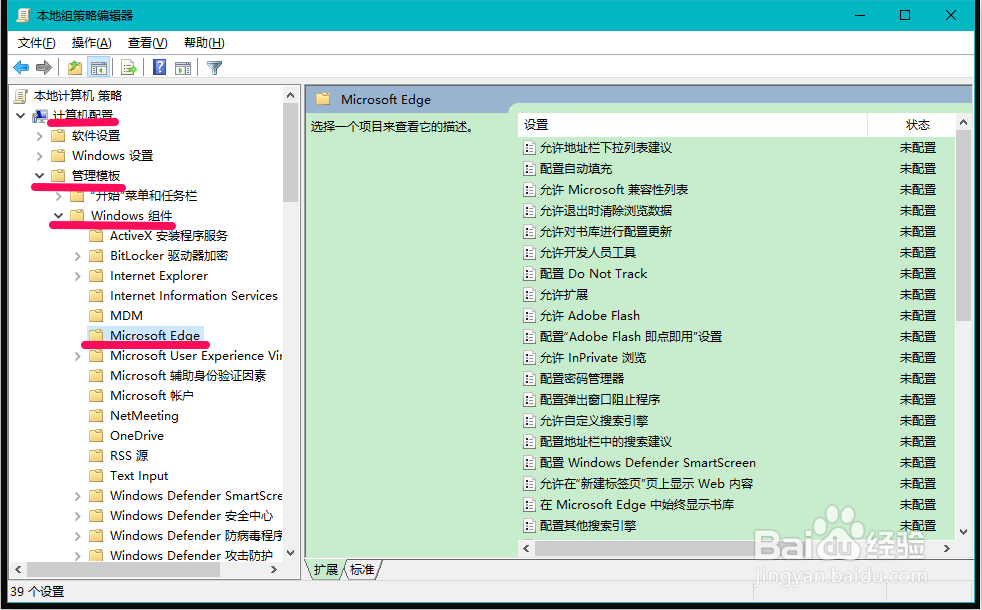This screenshot has height=610, width=982.
Task: Click the scroll icon of 本地计算机 策略
Action: click(21, 96)
